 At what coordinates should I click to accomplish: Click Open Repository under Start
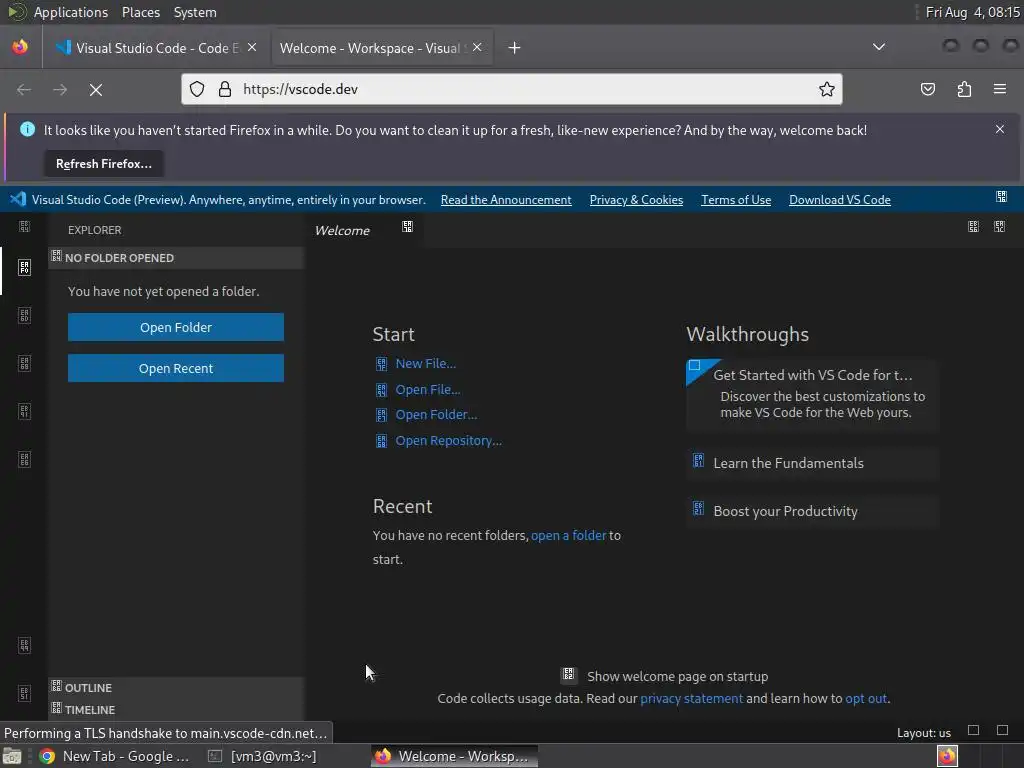(449, 440)
